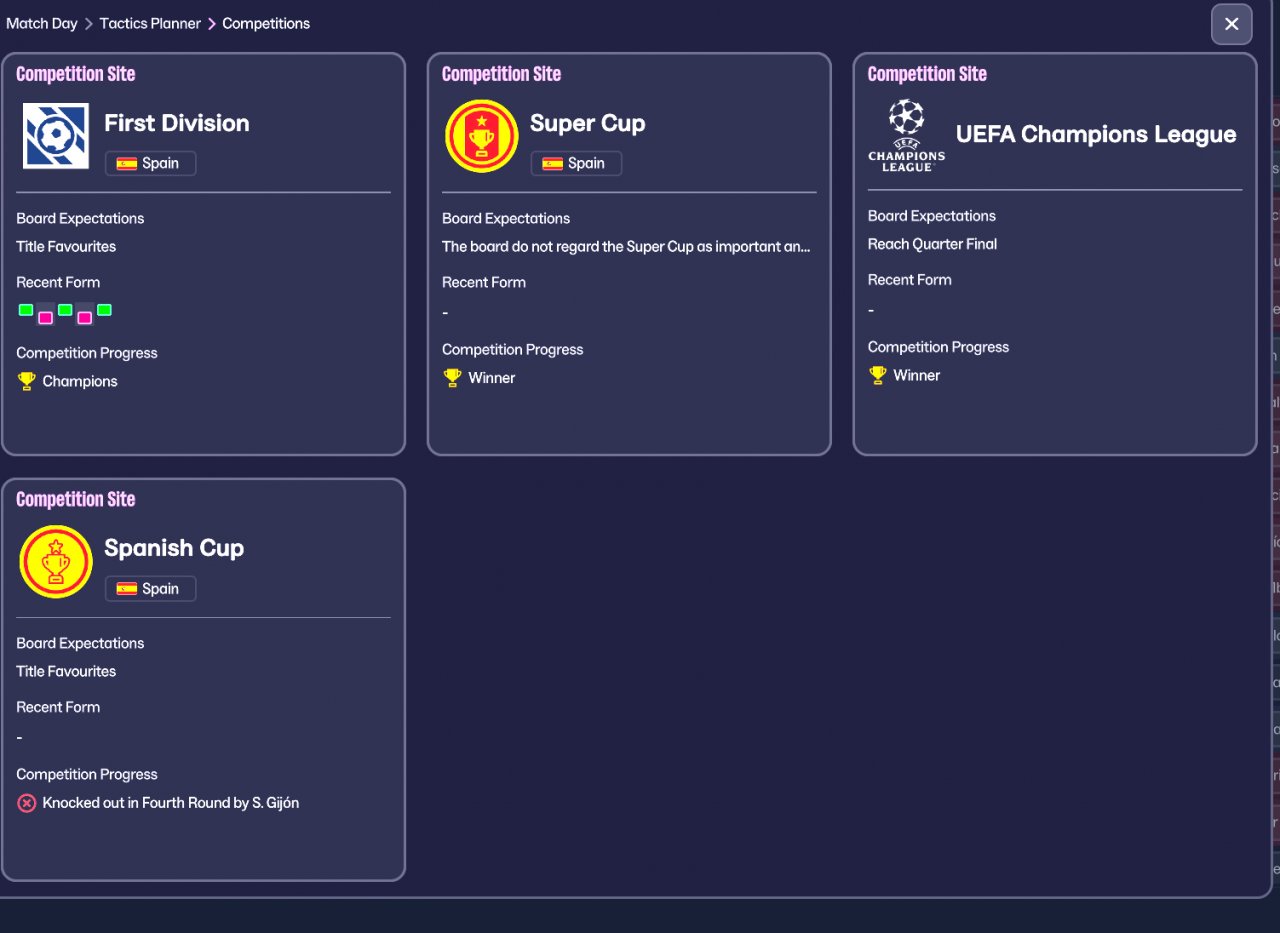
Task: Click first pink form square in First Division
Action: click(x=45, y=318)
